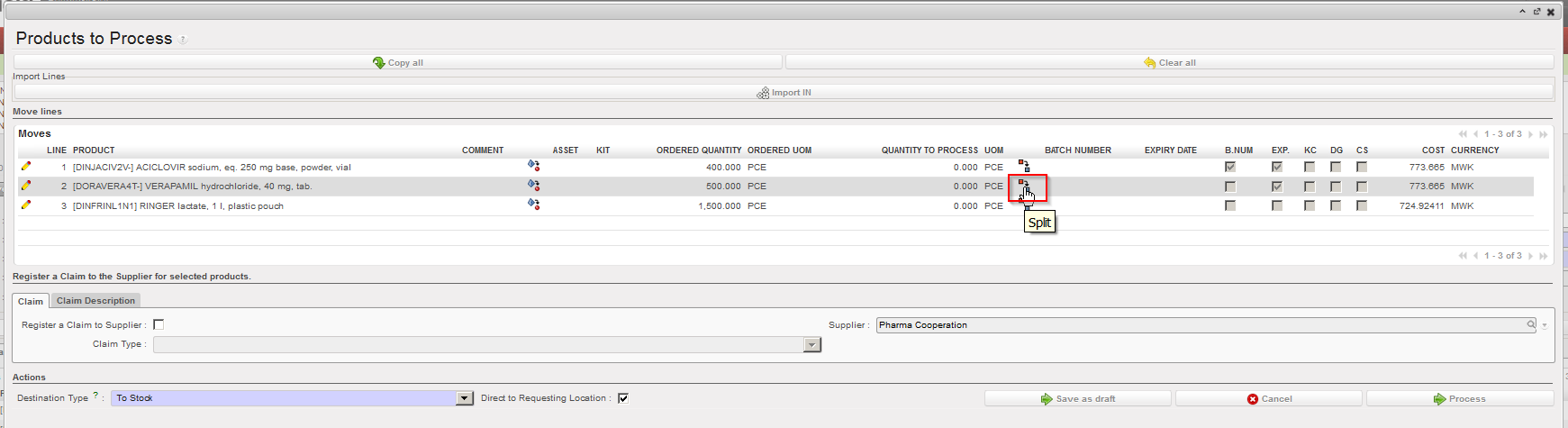The width and height of the screenshot is (1568, 428).
Task: Click the blue-red icon on ACICLOVIR row
Action: point(533,166)
